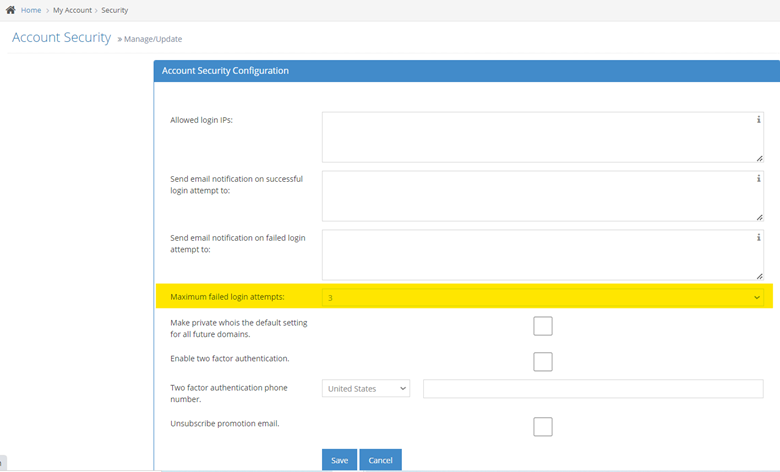Click info icon in failed login email box
Image resolution: width=780 pixels, height=472 pixels.
tap(758, 238)
